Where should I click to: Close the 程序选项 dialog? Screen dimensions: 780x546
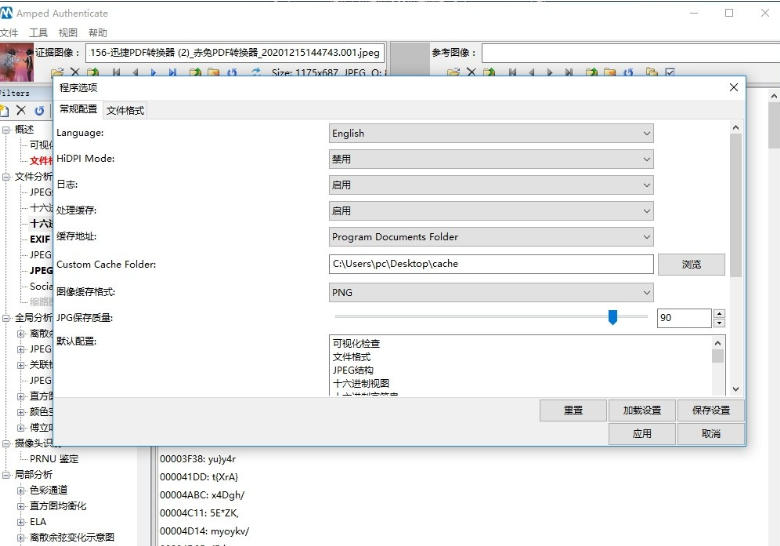click(x=734, y=88)
